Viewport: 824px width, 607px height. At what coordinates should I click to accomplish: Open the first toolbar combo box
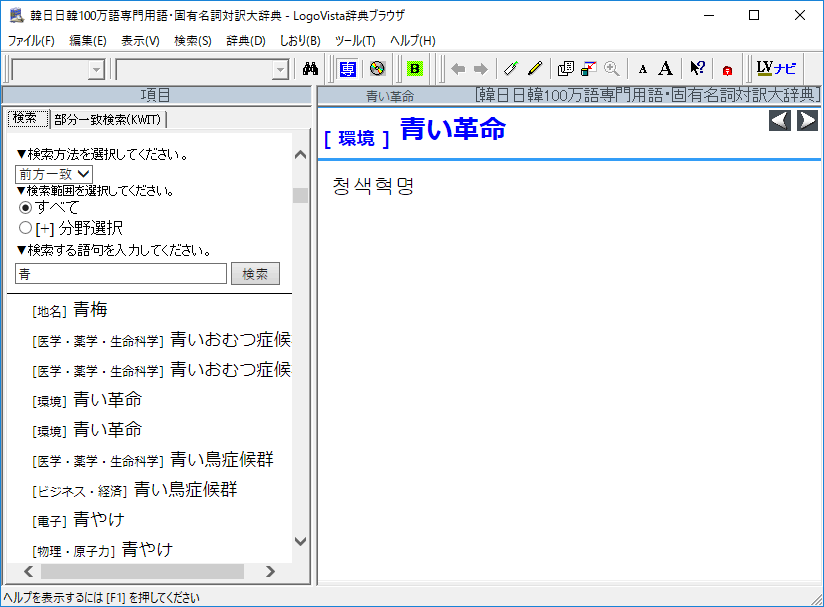(x=96, y=69)
